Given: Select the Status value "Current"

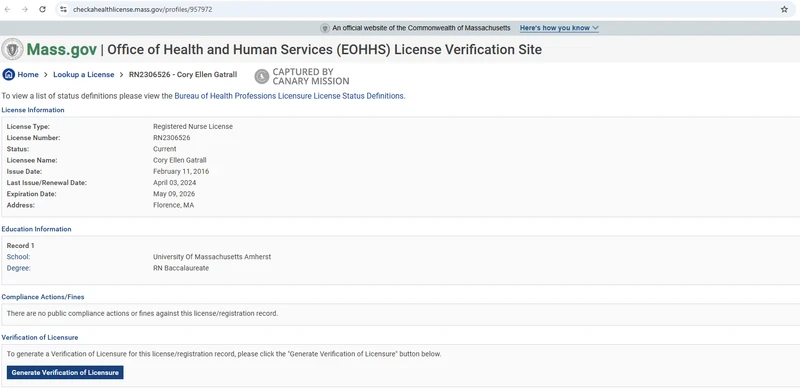Looking at the screenshot, I should pos(165,149).
